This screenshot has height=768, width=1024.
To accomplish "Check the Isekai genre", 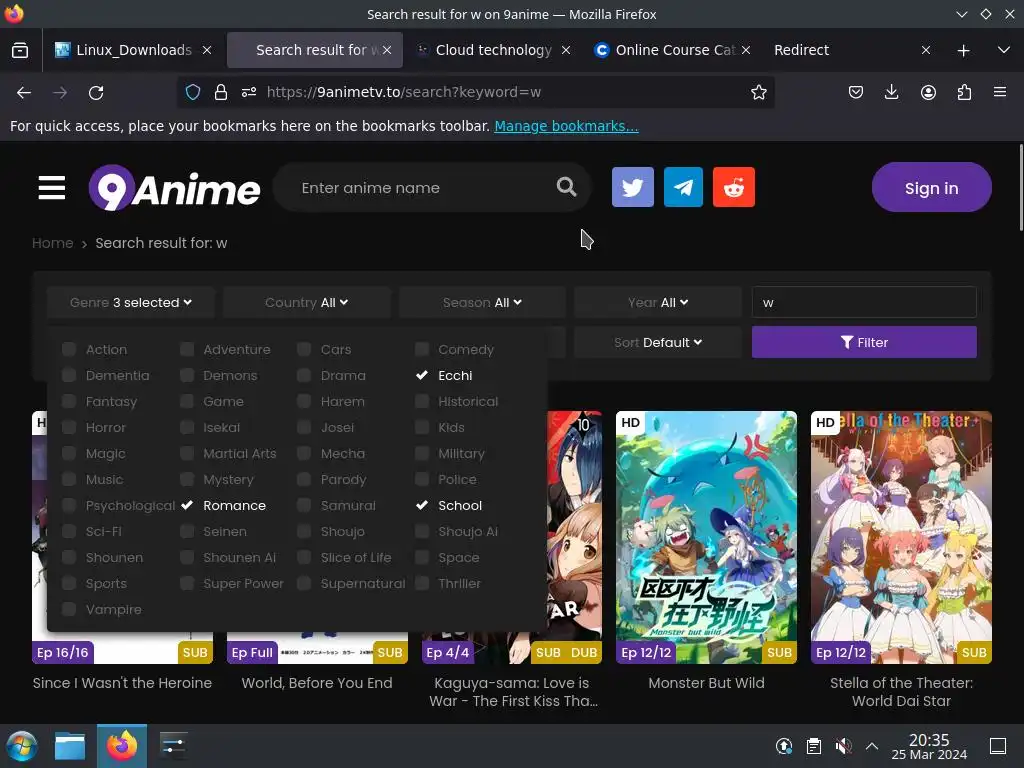I will 187,428.
